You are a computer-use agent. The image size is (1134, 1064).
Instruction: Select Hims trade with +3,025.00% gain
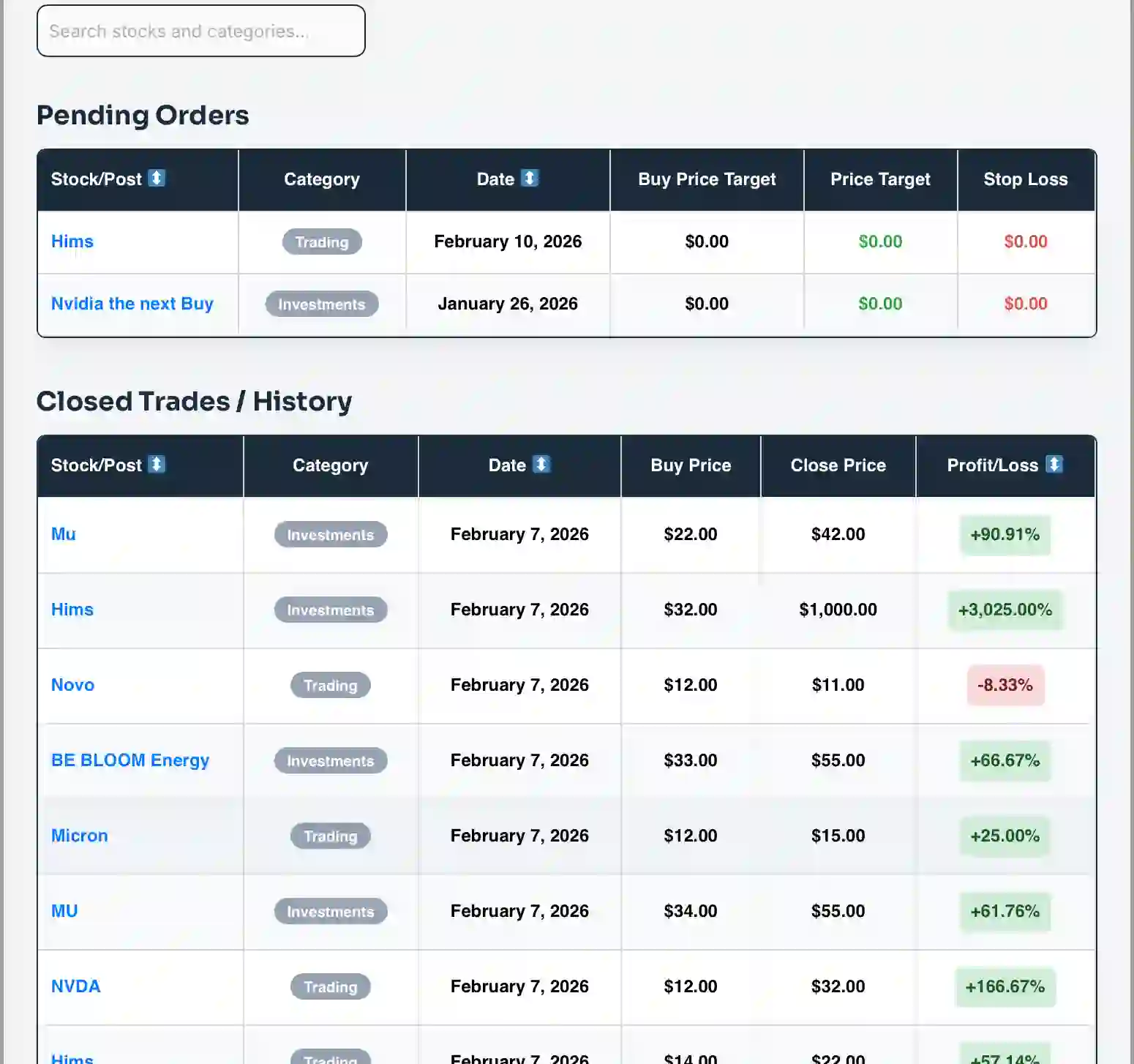tap(72, 609)
